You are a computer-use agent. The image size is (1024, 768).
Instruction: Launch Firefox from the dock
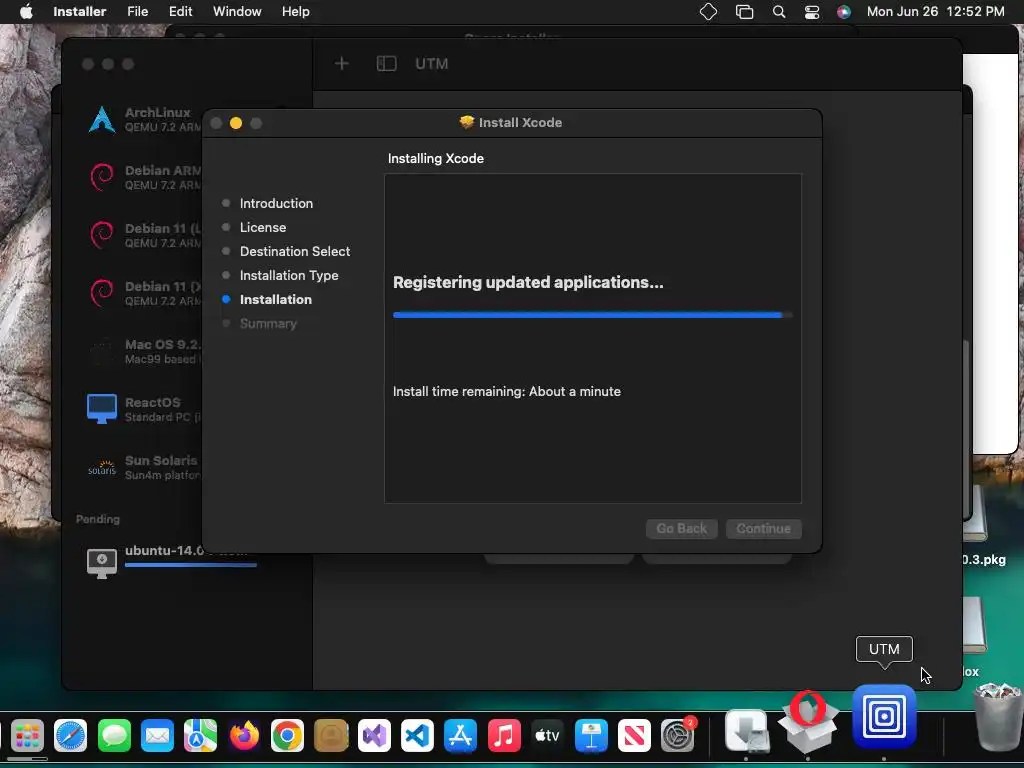click(x=244, y=736)
